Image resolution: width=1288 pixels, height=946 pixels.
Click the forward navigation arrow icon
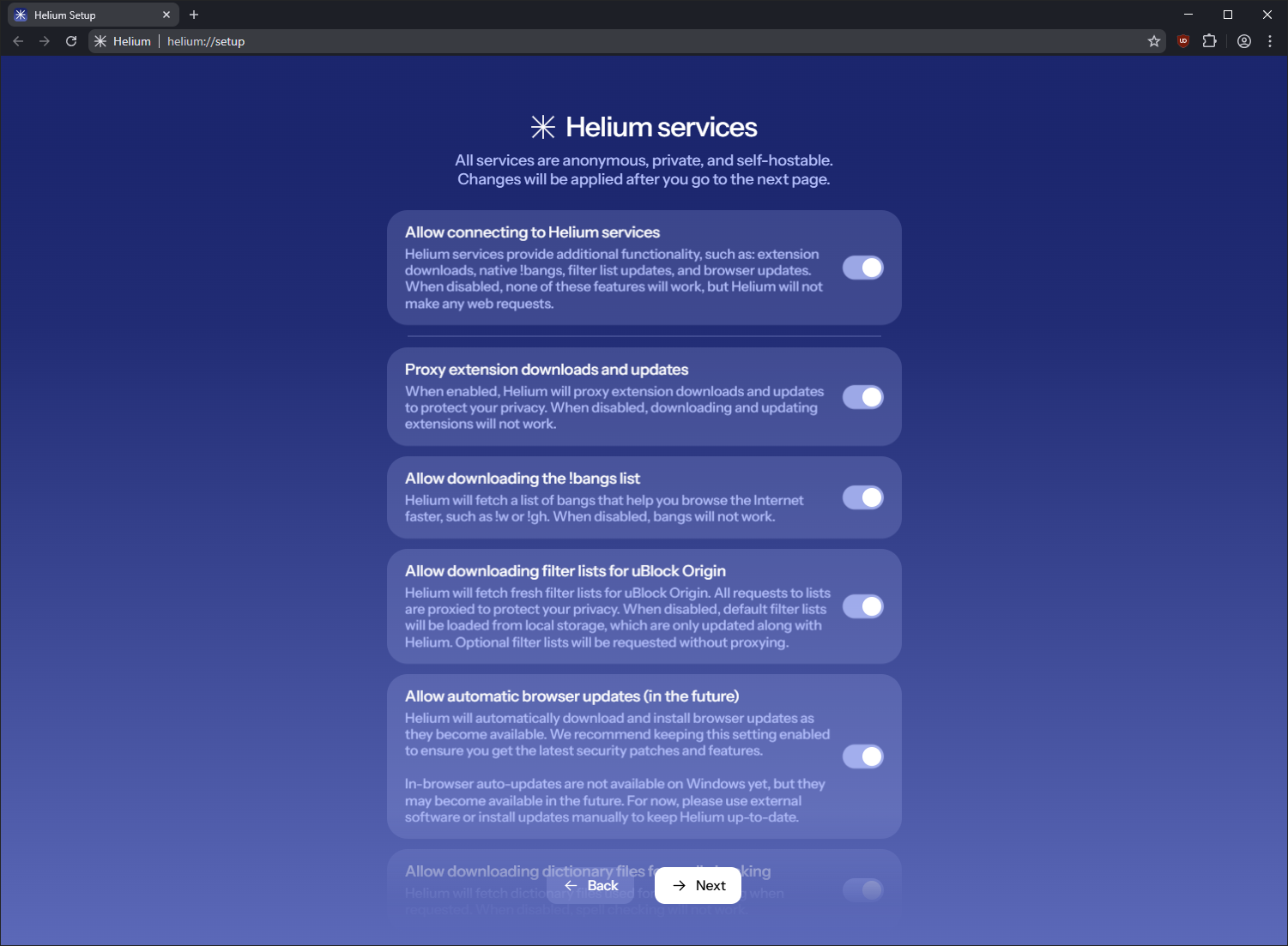(45, 40)
